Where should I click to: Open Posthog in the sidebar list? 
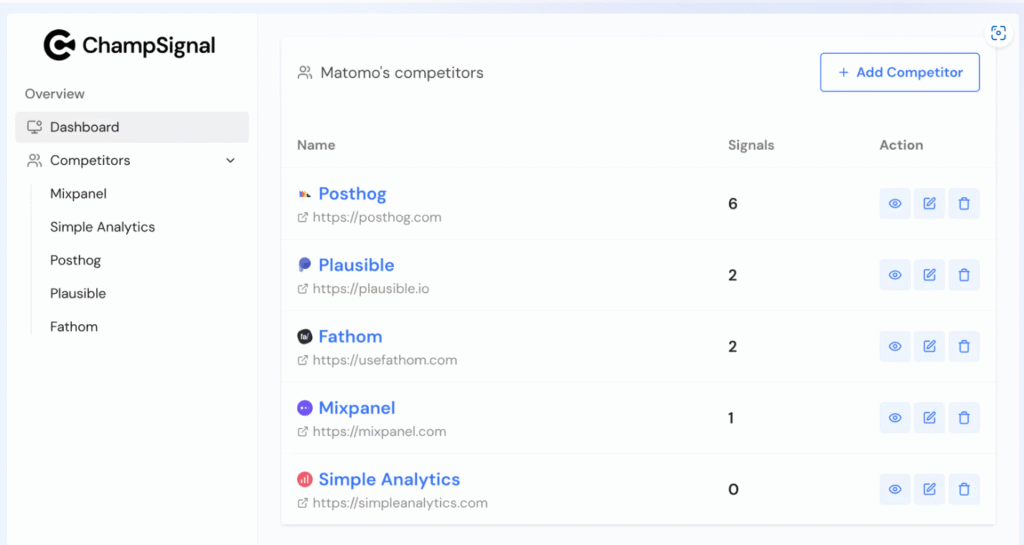[75, 260]
